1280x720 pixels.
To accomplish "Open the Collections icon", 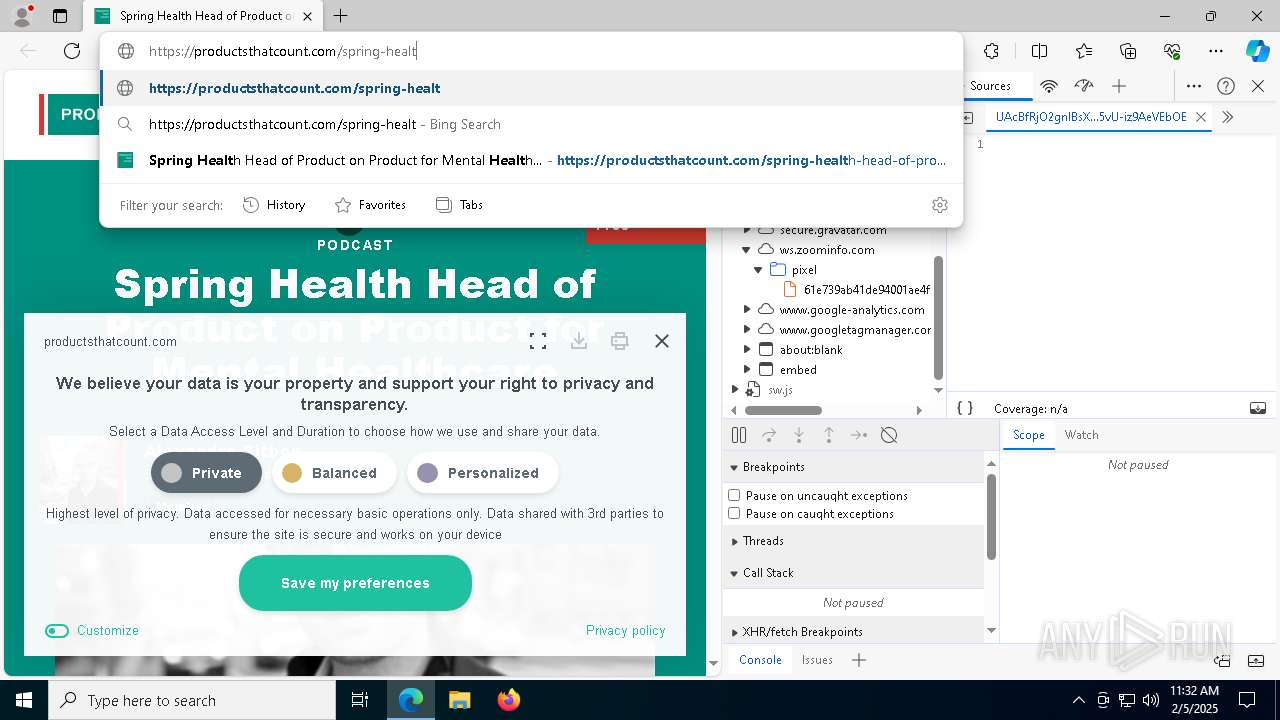I will pyautogui.click(x=1128, y=51).
